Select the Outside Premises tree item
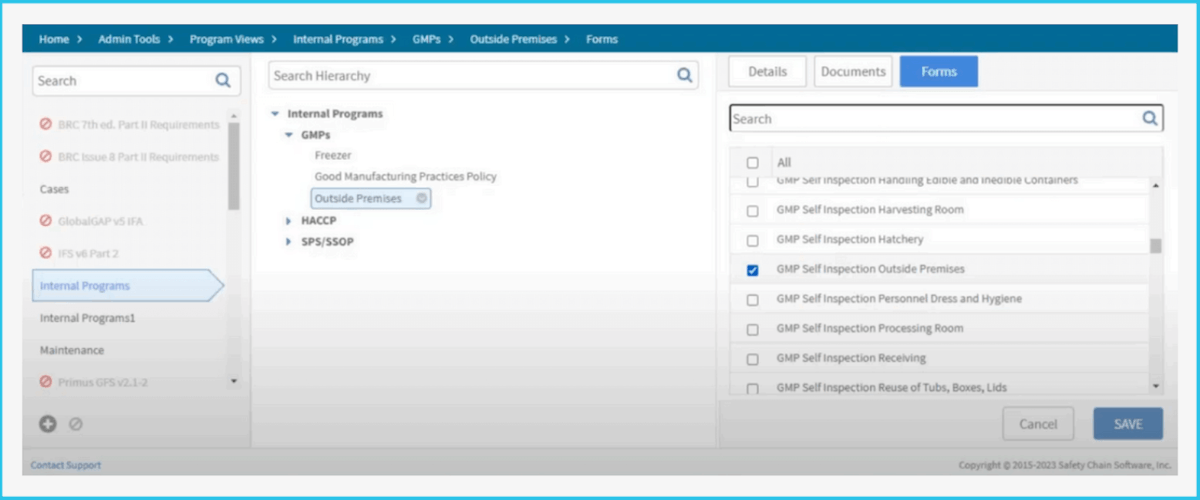 tap(371, 198)
